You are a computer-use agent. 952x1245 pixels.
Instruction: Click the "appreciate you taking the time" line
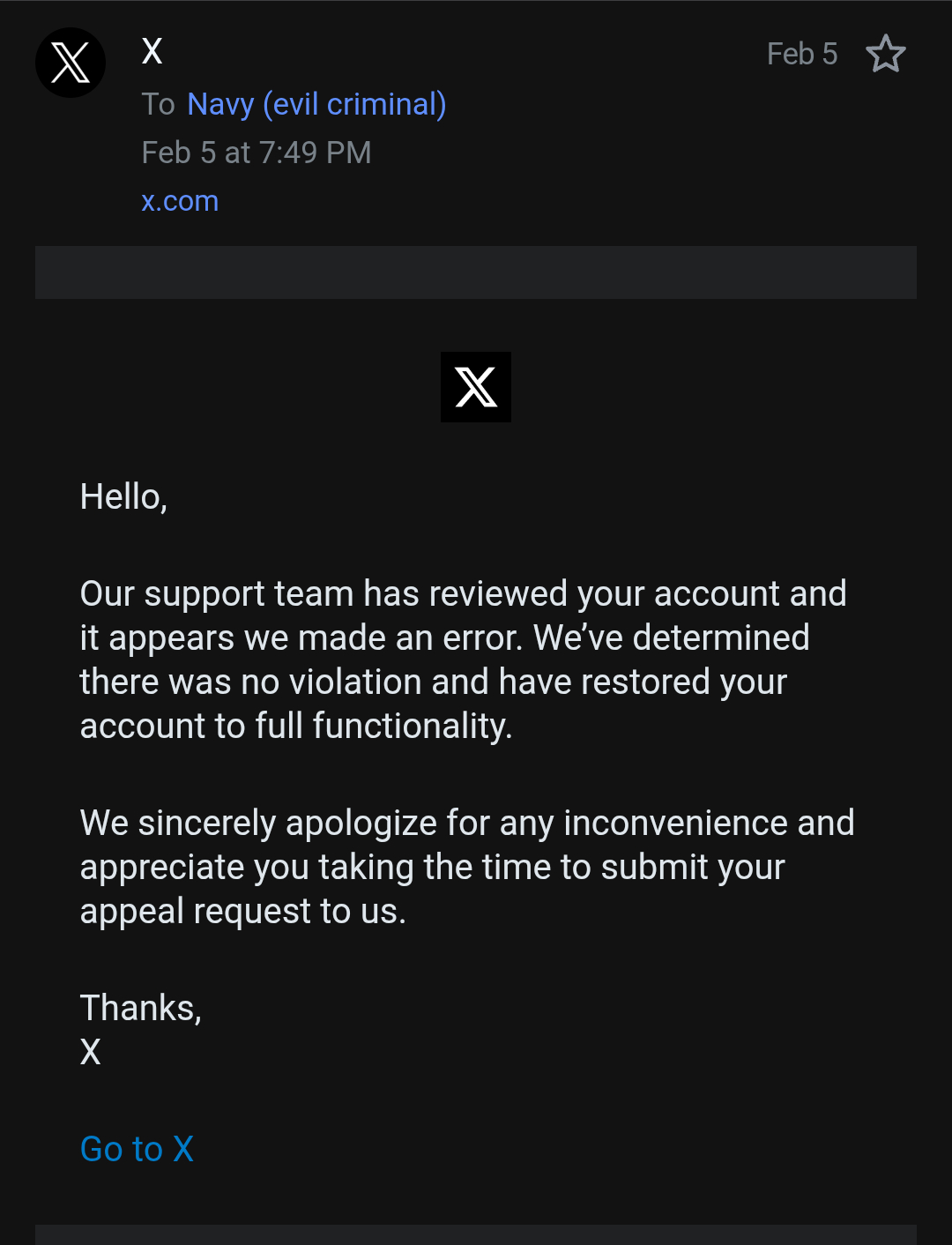[432, 867]
